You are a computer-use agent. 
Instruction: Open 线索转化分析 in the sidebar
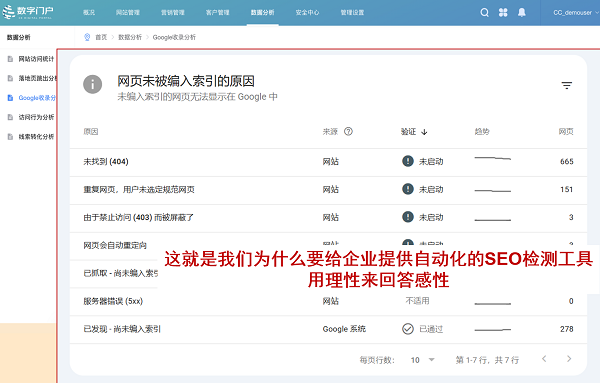tap(31, 137)
